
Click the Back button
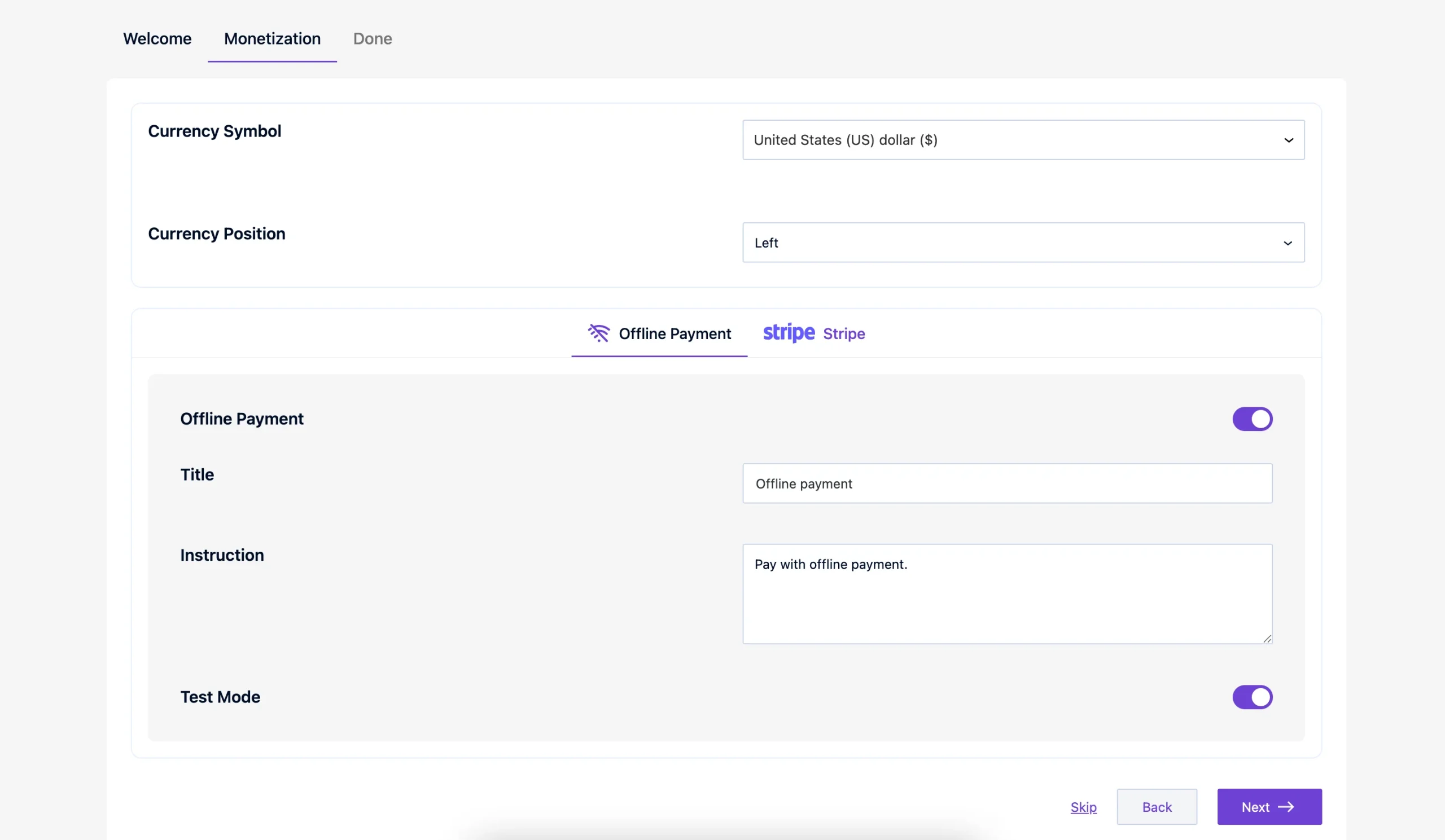[1157, 807]
